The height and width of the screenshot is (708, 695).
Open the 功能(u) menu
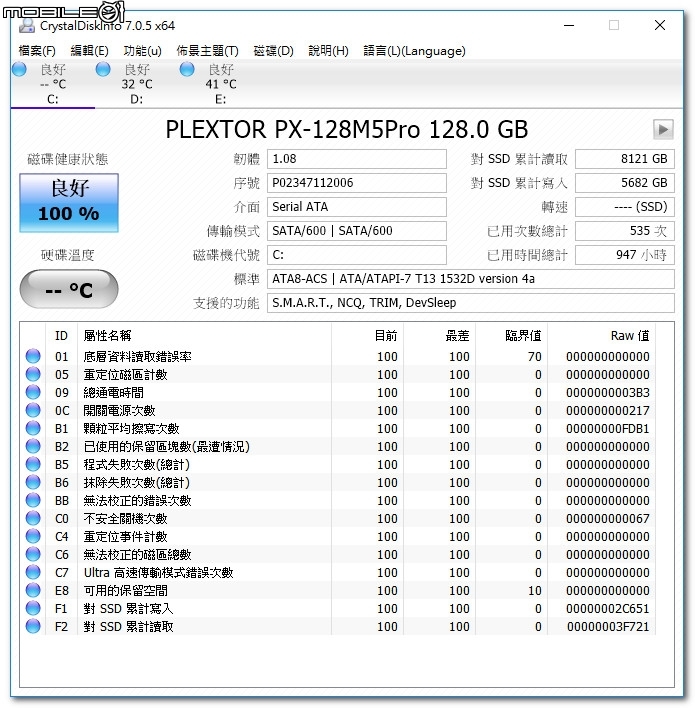[x=142, y=51]
